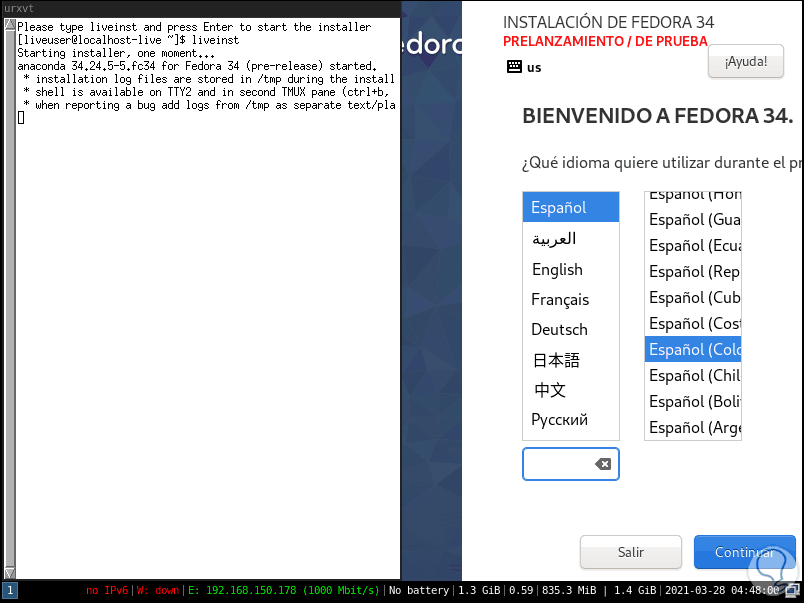This screenshot has width=804, height=603.
Task: Click 'no IPv6' status bar entry
Action: coord(107,590)
